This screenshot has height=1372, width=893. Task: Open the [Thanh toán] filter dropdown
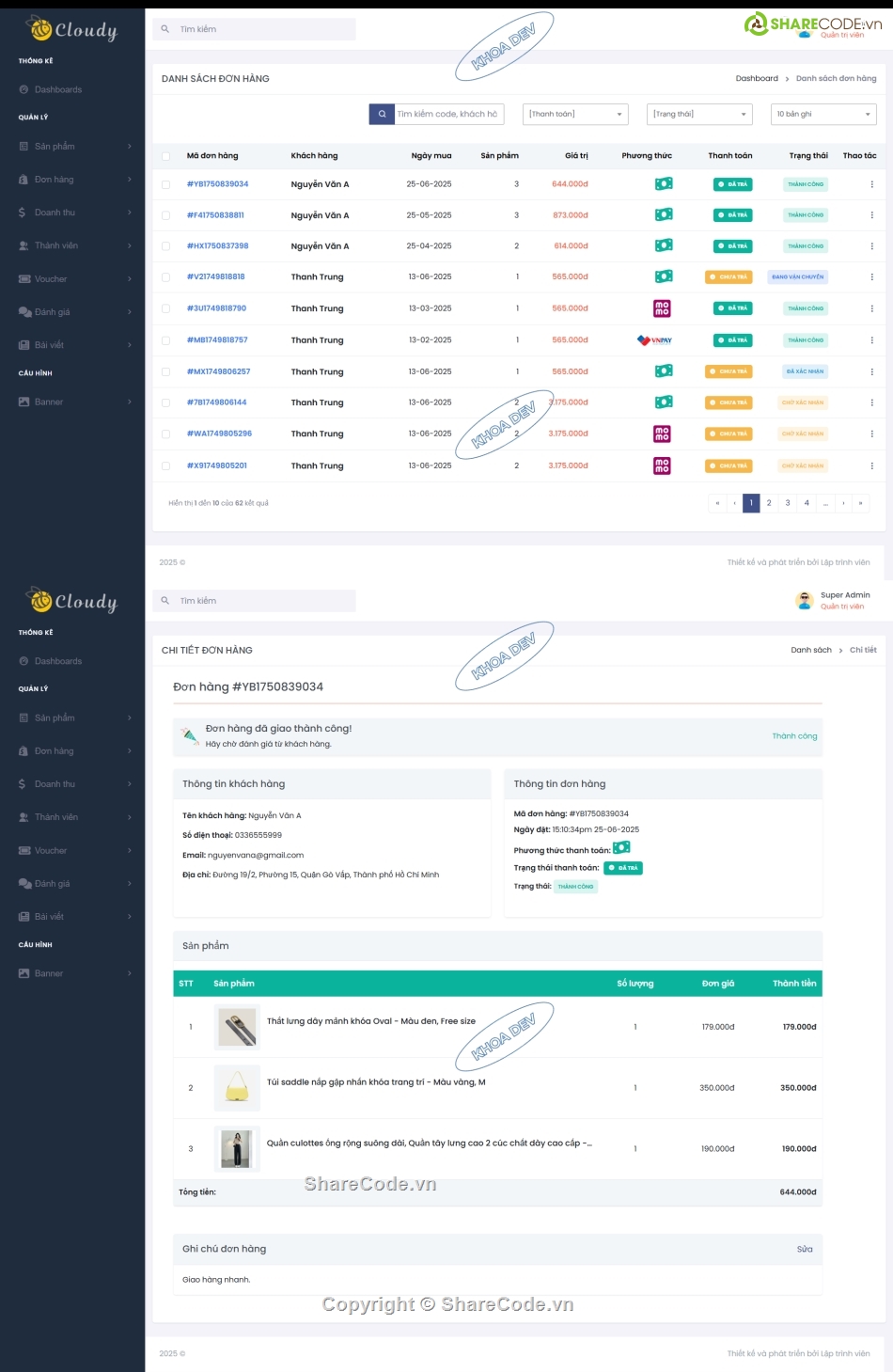coord(575,114)
